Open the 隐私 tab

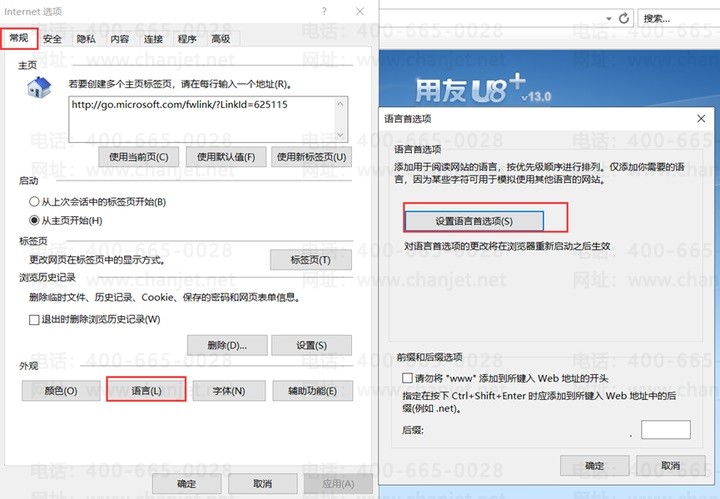click(86, 39)
